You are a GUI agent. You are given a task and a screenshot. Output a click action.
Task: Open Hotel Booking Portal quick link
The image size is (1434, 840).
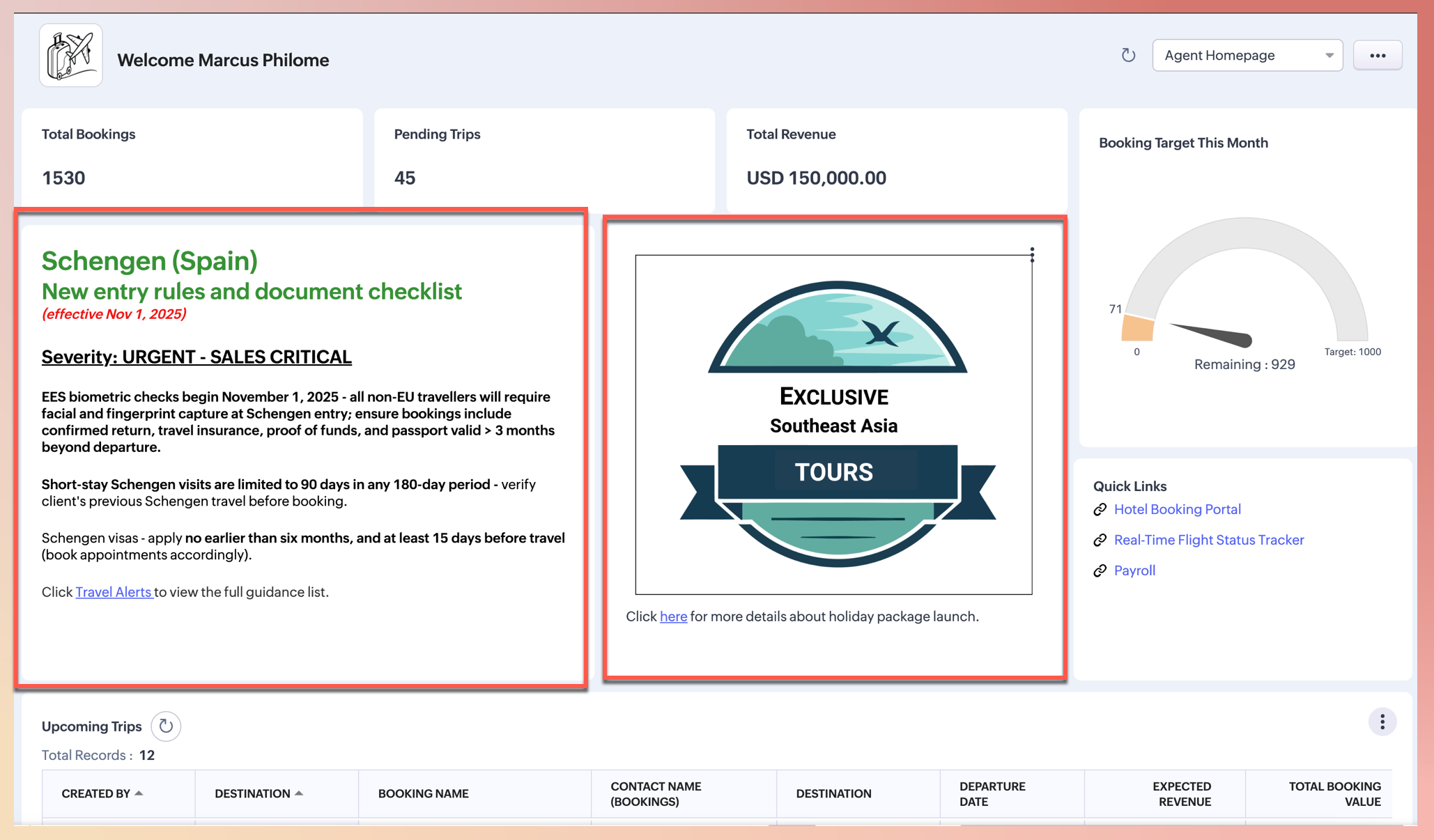click(1177, 509)
